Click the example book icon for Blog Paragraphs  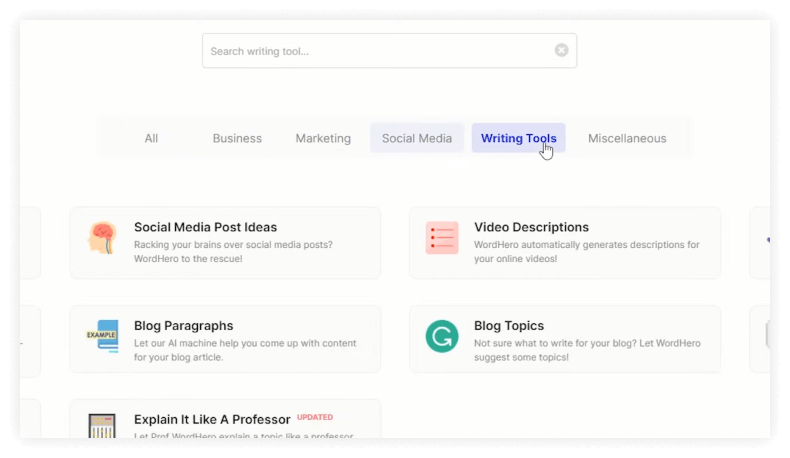102,336
